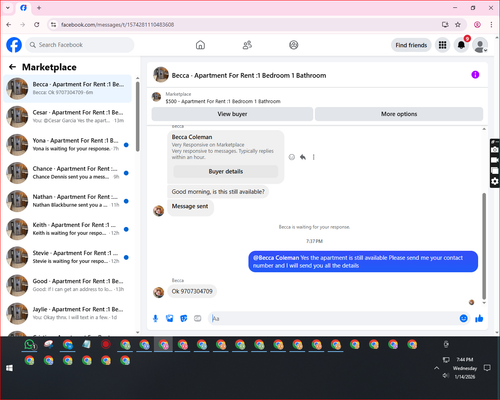Open the Friends icon in top navigation
This screenshot has height=400, width=500.
click(247, 45)
